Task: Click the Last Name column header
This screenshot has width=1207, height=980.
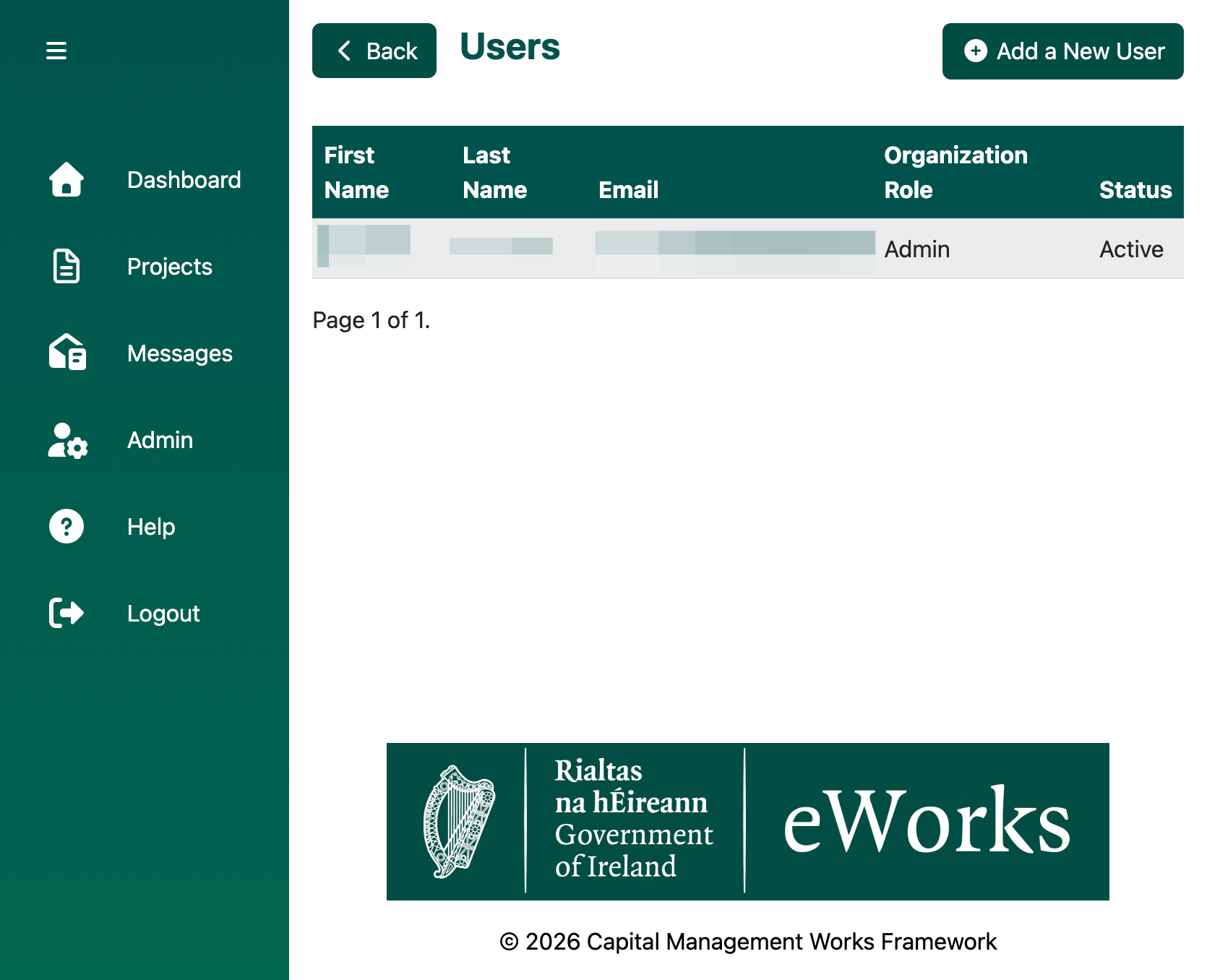Action: tap(495, 172)
